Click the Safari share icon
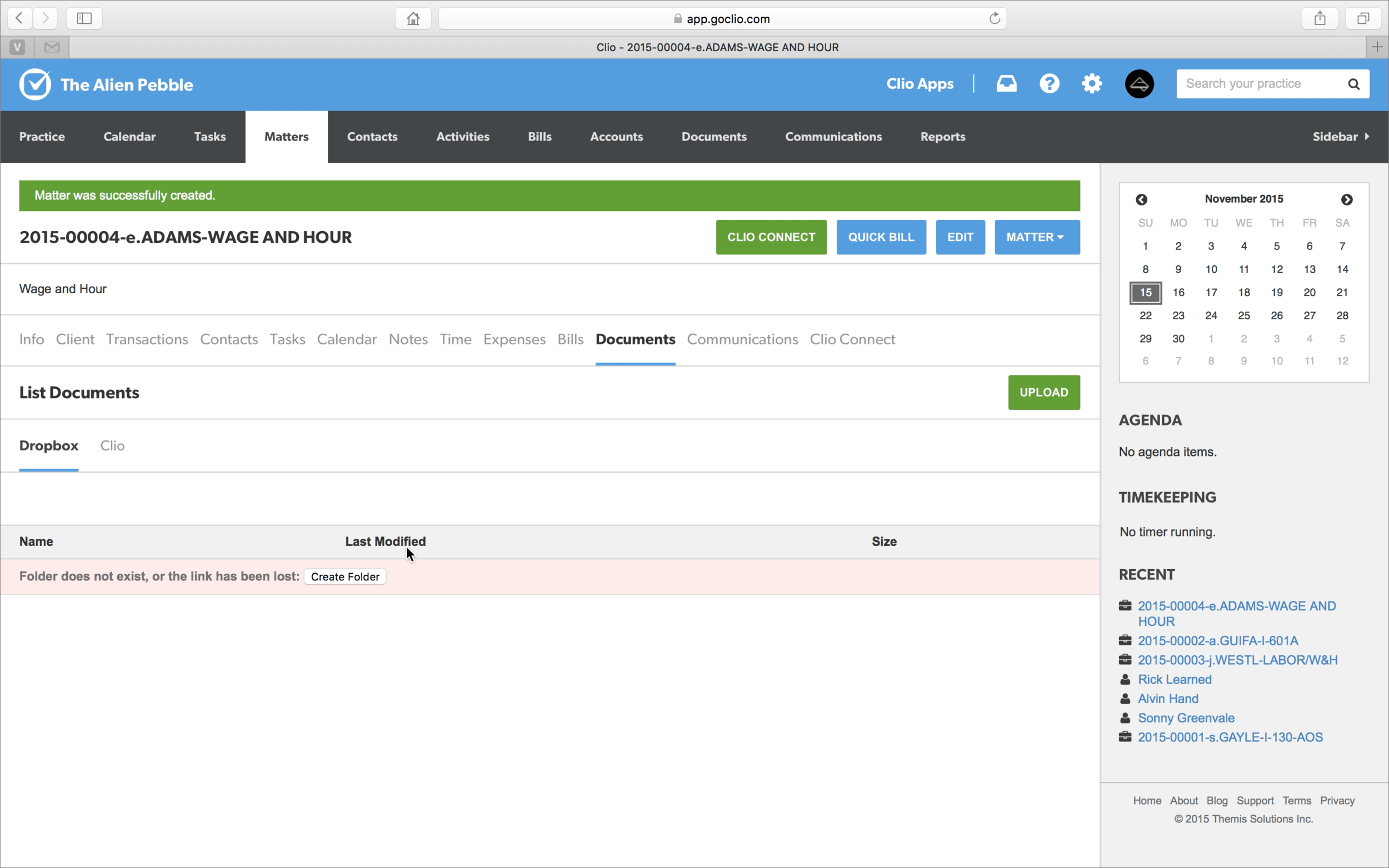The image size is (1389, 868). click(x=1320, y=18)
